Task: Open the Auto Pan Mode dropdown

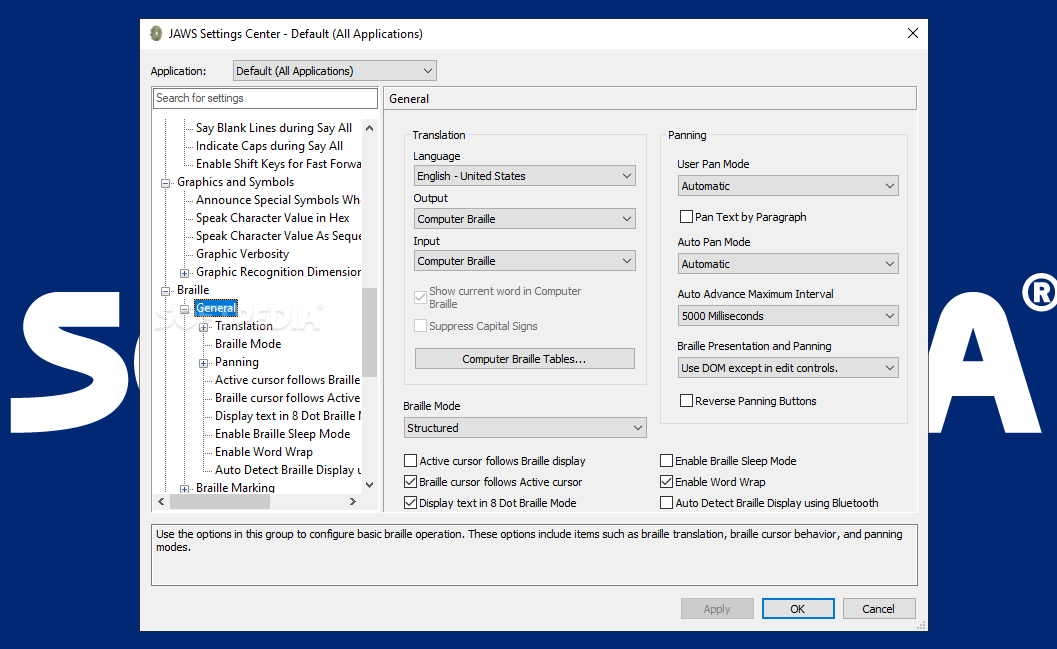Action: [x=788, y=264]
